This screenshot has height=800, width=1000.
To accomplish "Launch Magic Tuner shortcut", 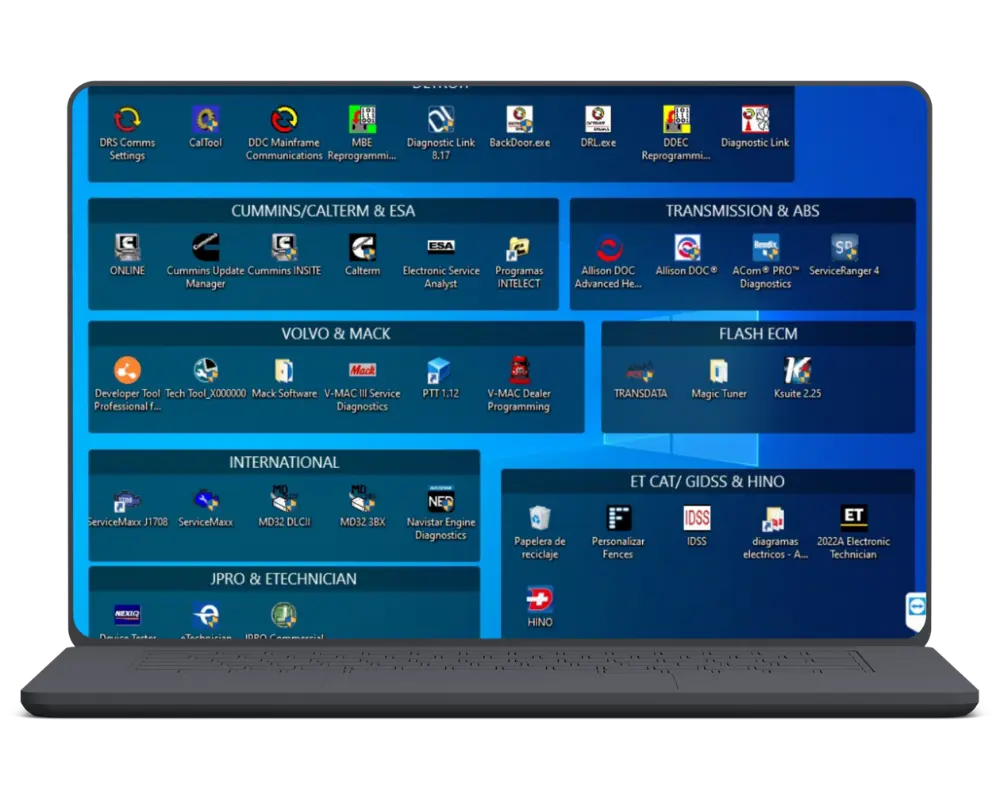I will point(719,371).
